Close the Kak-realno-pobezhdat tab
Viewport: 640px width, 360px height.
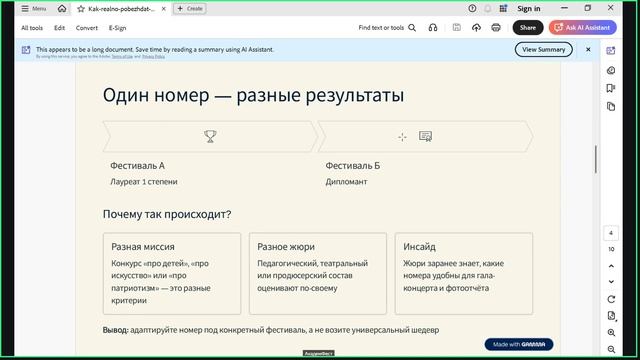point(164,9)
